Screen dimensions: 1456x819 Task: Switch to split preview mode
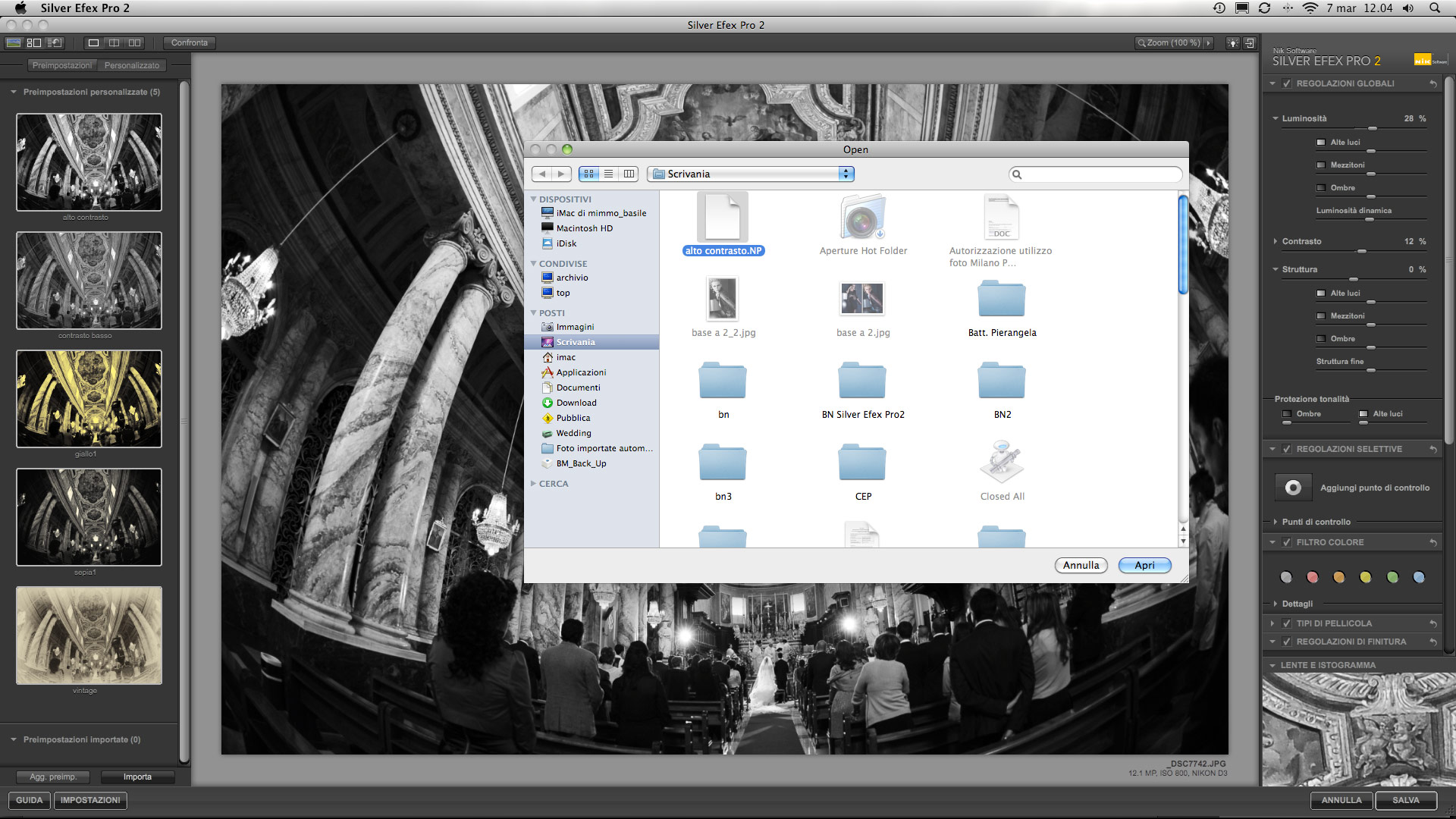click(114, 43)
